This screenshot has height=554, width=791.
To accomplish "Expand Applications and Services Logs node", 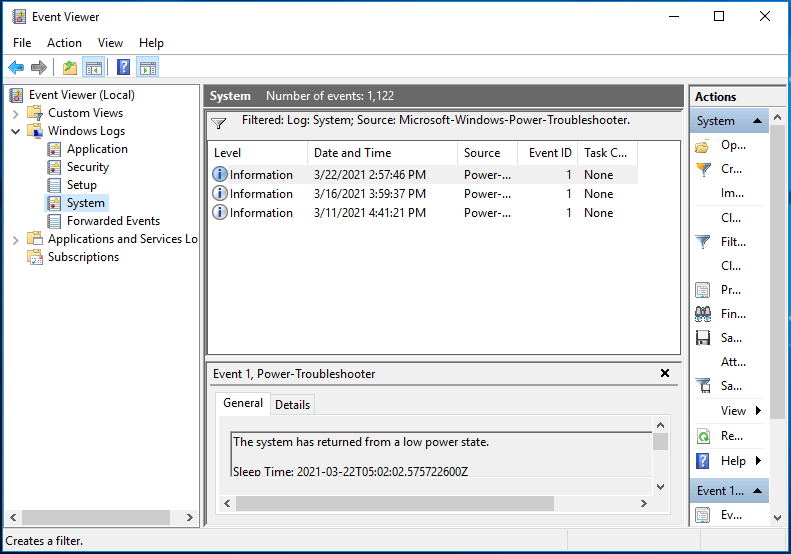I will [x=16, y=239].
